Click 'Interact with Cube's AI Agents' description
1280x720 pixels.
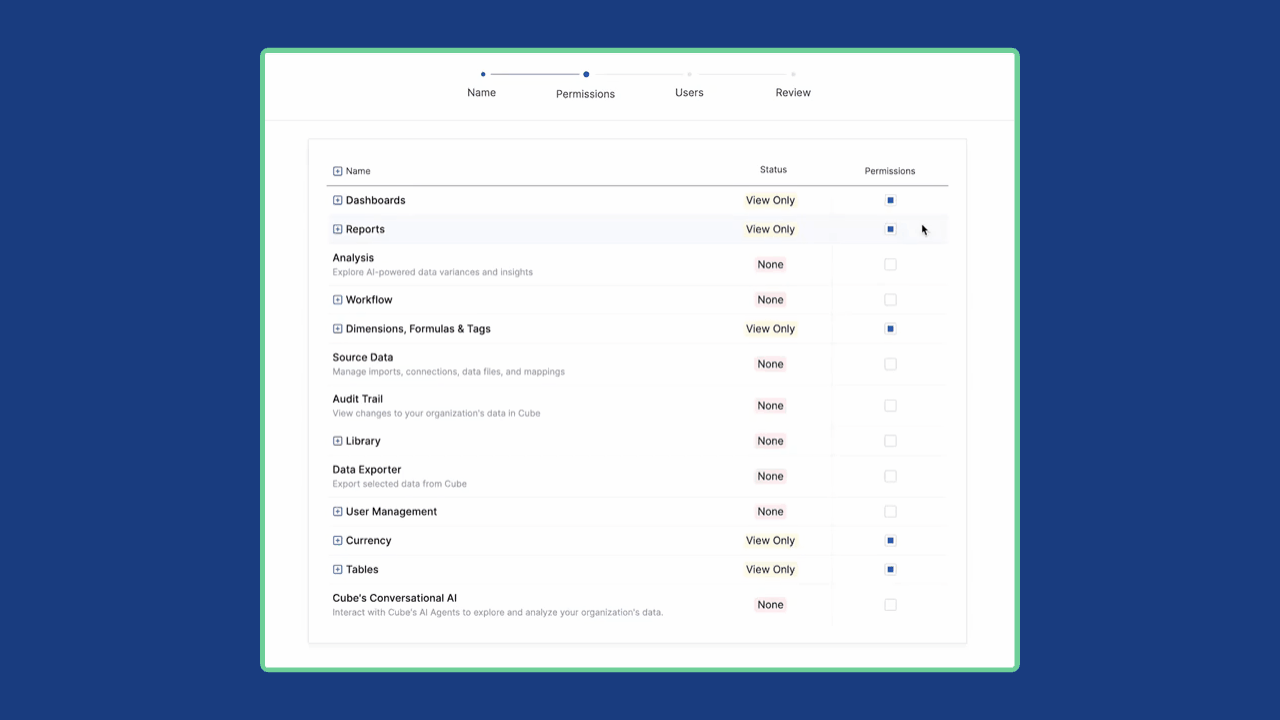(498, 612)
